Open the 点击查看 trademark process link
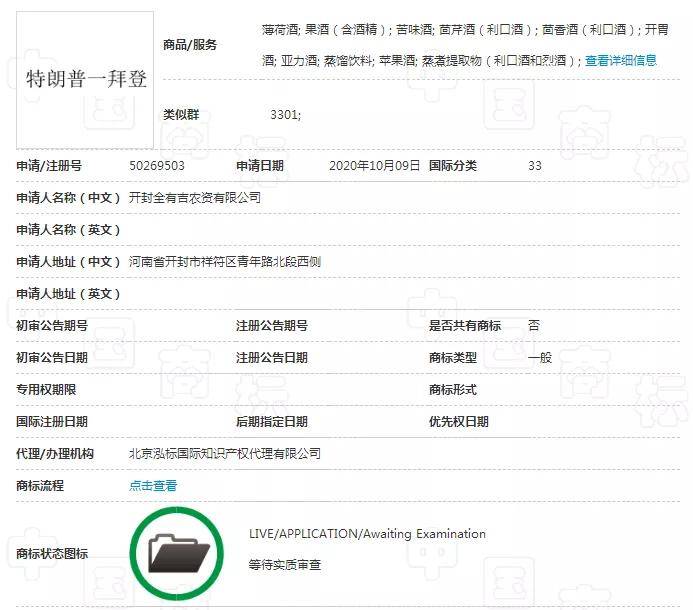Viewport: 693px width, 610px height. pos(153,486)
